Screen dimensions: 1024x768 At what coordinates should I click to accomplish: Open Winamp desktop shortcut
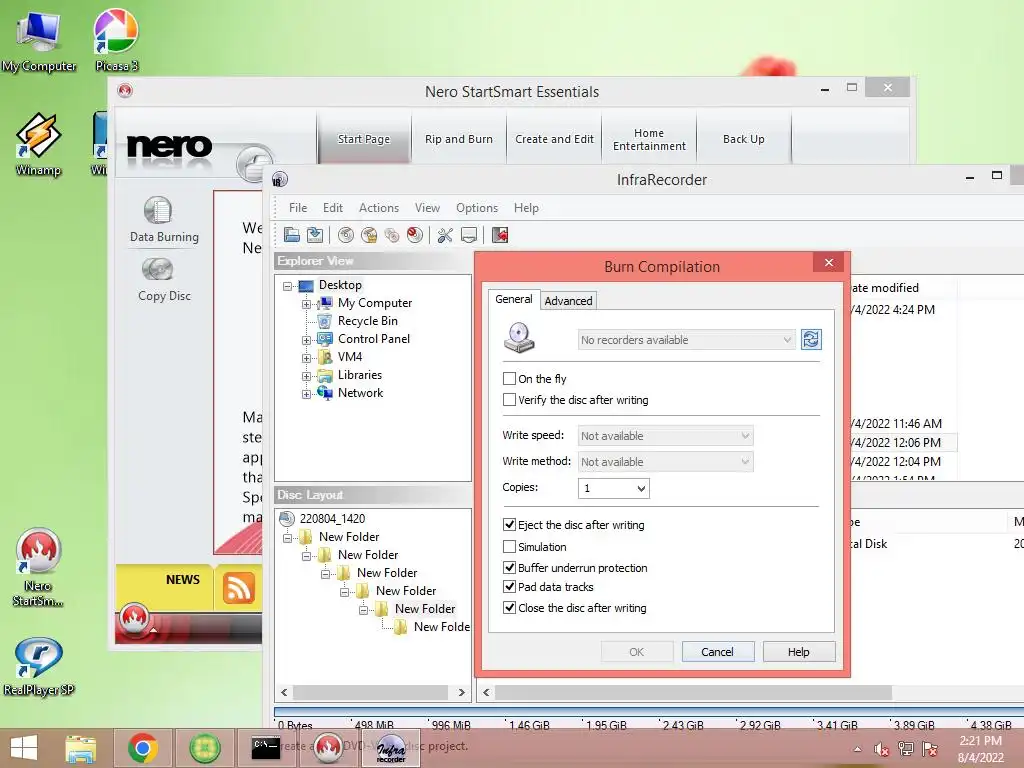pyautogui.click(x=39, y=145)
